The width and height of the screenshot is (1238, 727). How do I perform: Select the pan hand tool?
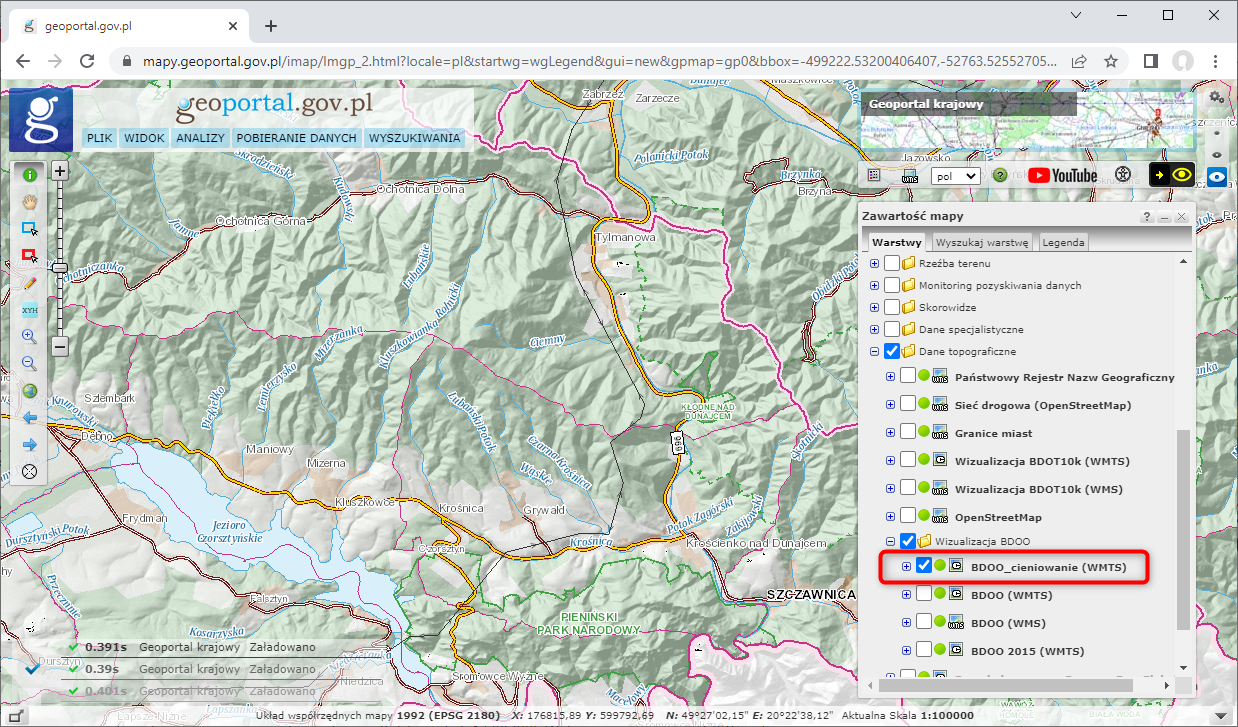pos(29,200)
